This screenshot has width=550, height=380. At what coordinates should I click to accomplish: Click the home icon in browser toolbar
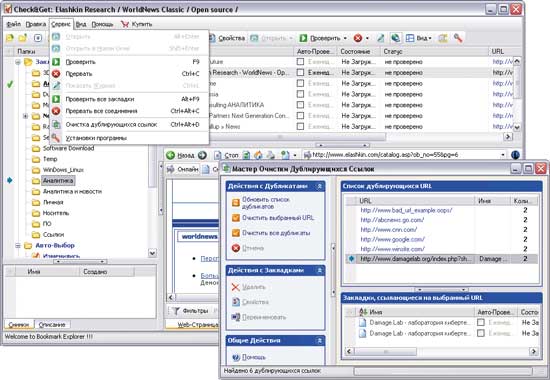258,155
